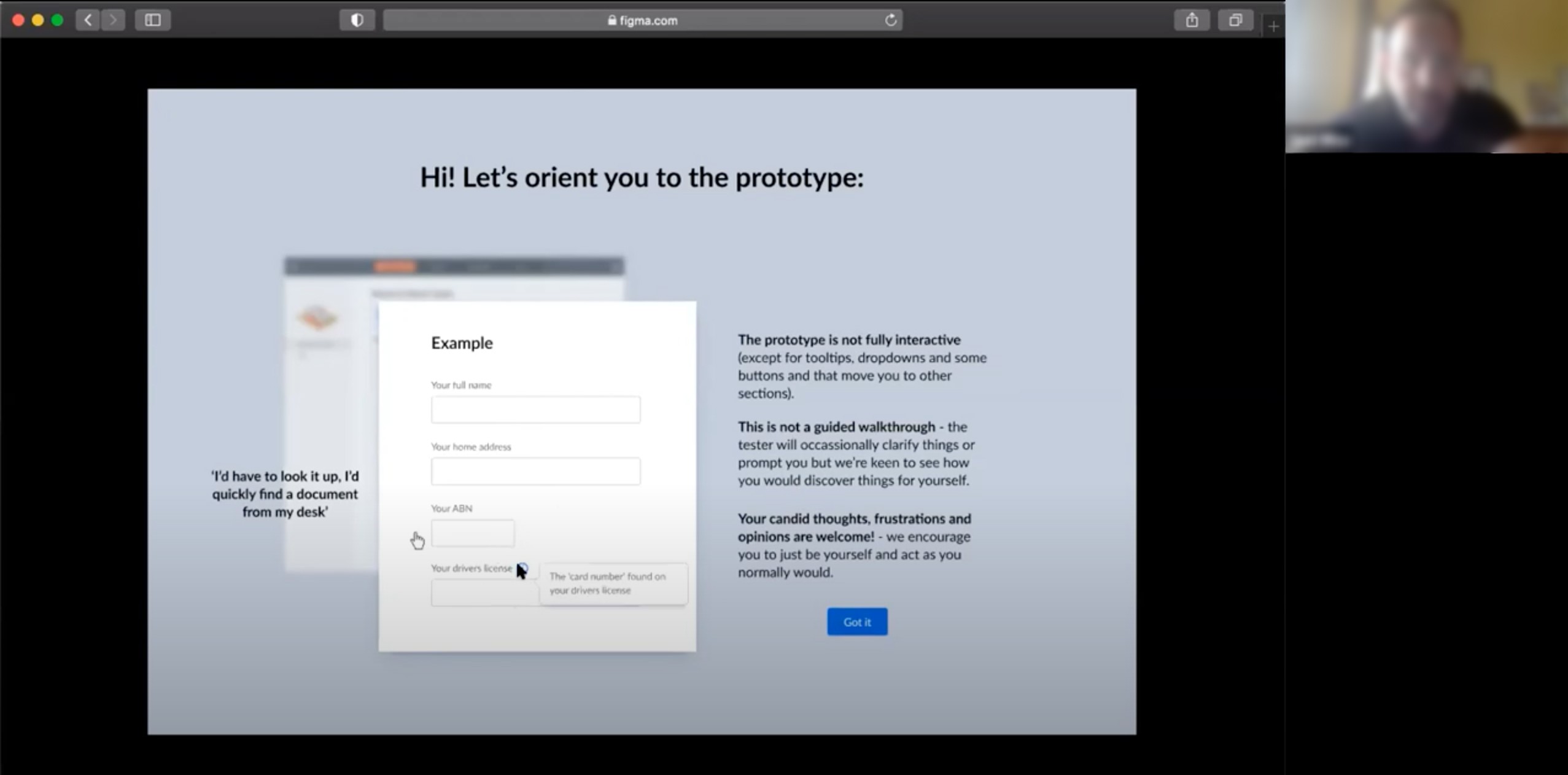Click the Your ABN input box
1568x775 pixels.
(x=473, y=533)
